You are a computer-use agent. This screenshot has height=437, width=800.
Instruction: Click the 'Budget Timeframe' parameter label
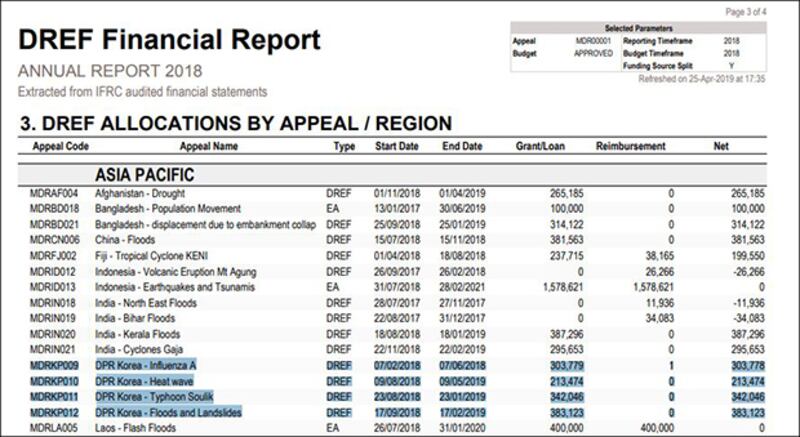653,53
